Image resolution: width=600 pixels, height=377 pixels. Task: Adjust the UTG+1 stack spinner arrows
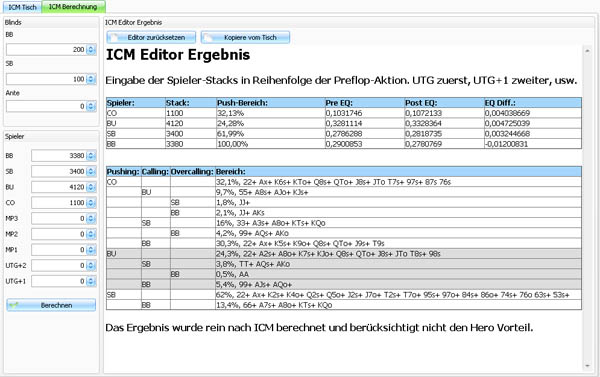[x=91, y=281]
